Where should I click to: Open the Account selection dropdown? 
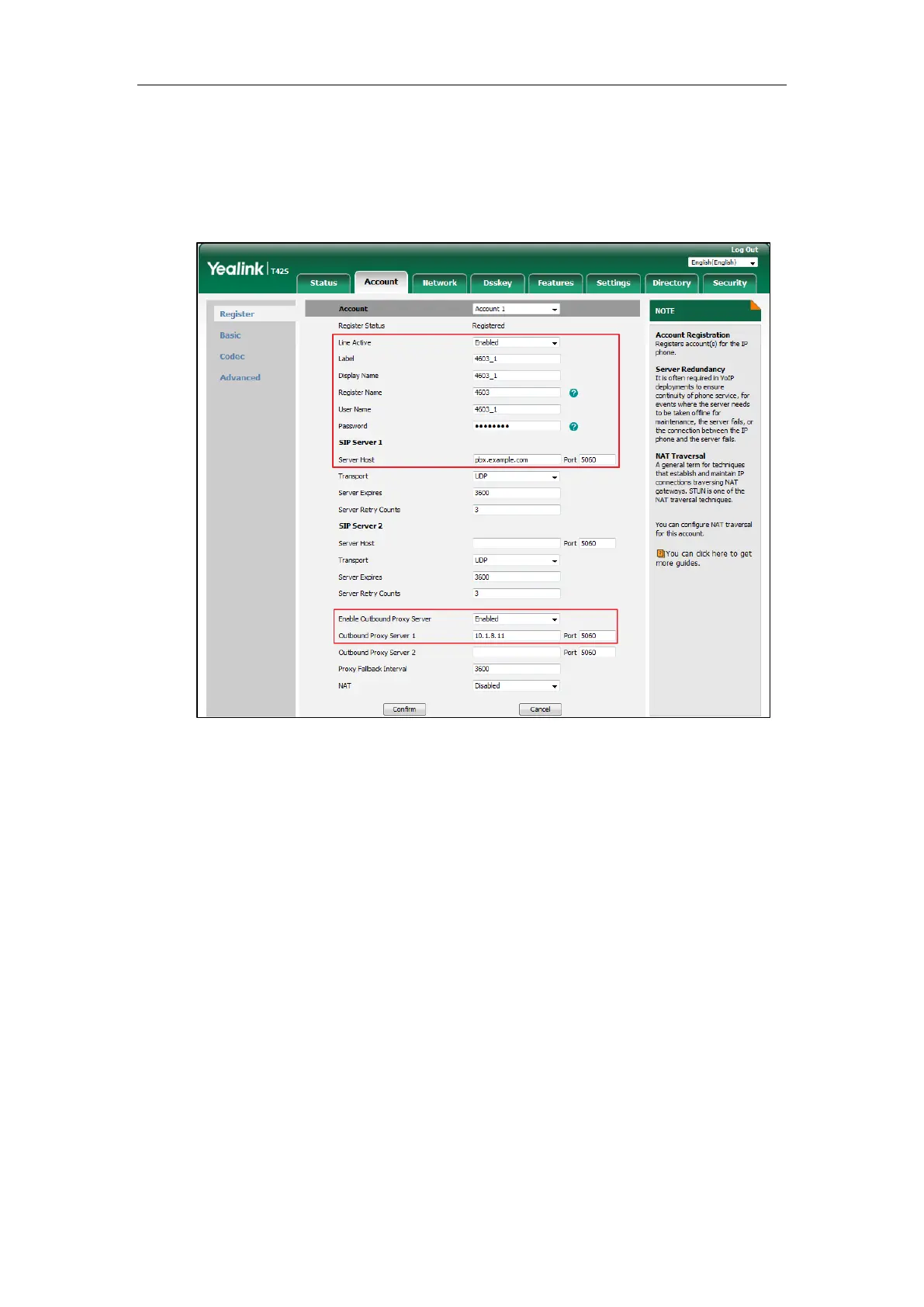[516, 309]
